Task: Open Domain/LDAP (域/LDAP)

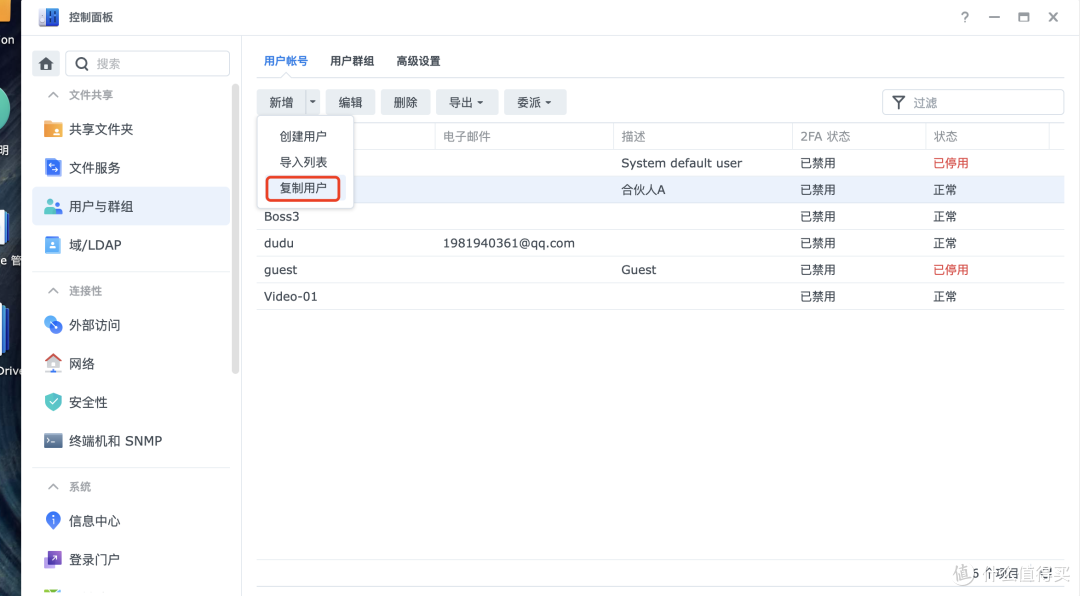Action: [x=131, y=245]
